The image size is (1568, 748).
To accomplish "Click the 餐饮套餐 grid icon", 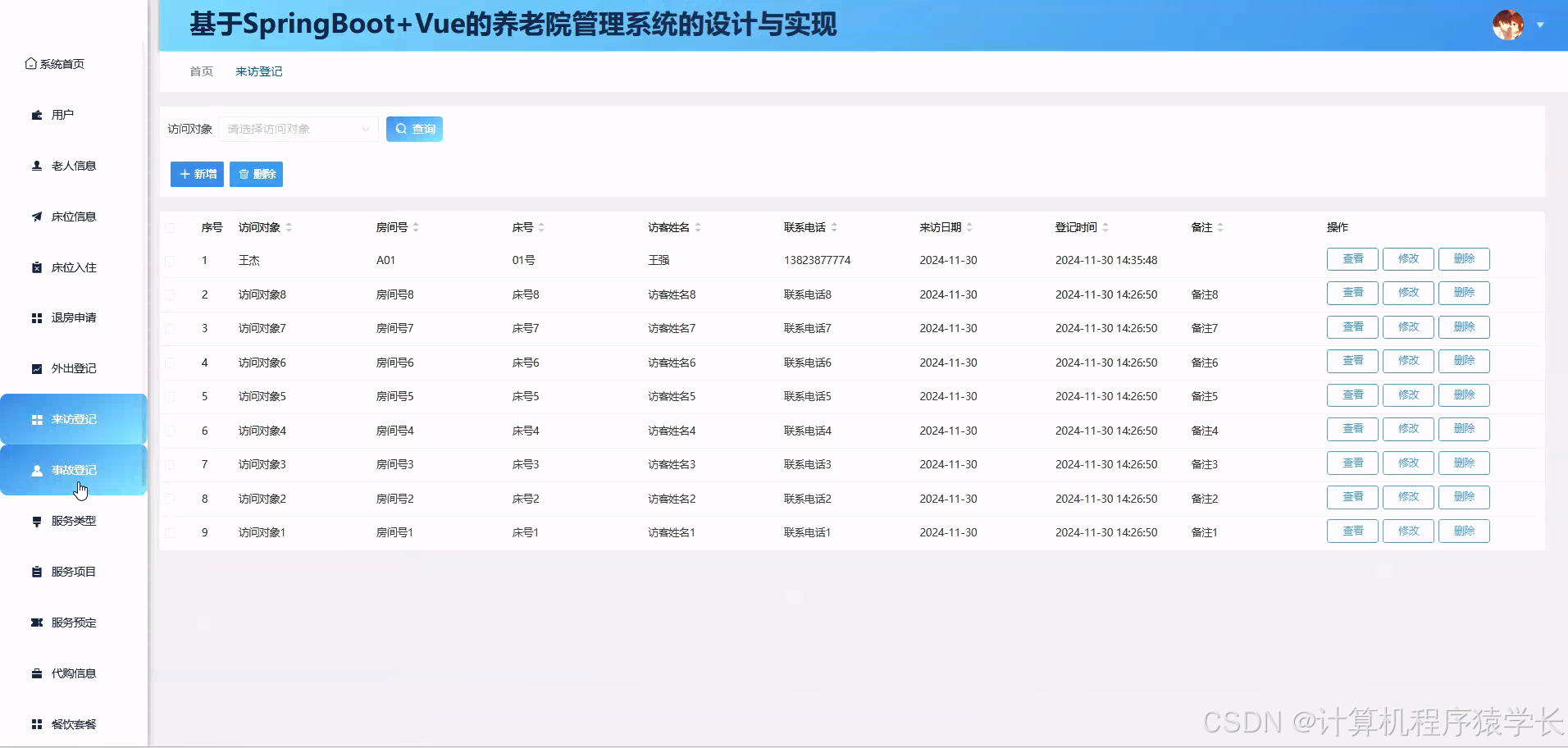I will click(37, 724).
